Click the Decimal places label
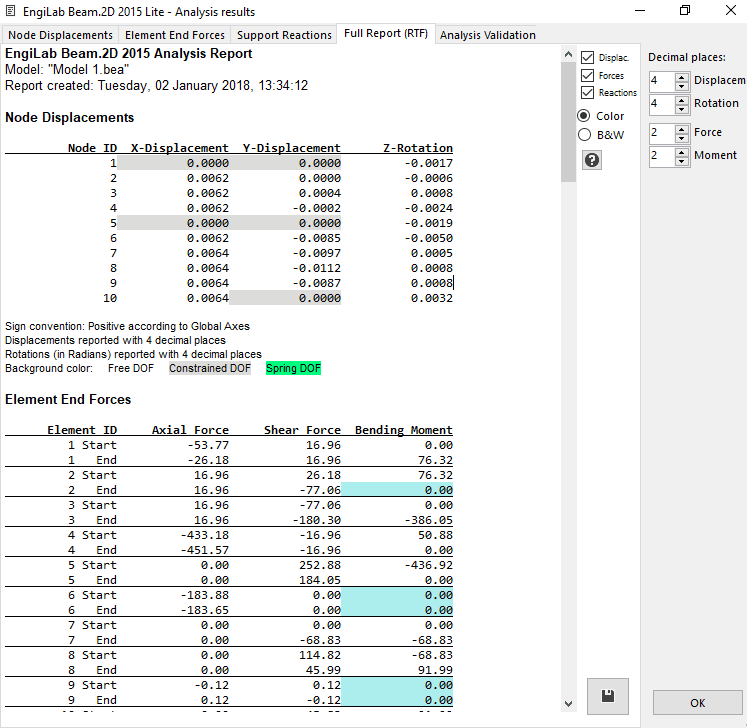Image resolution: width=747 pixels, height=728 pixels. point(686,57)
